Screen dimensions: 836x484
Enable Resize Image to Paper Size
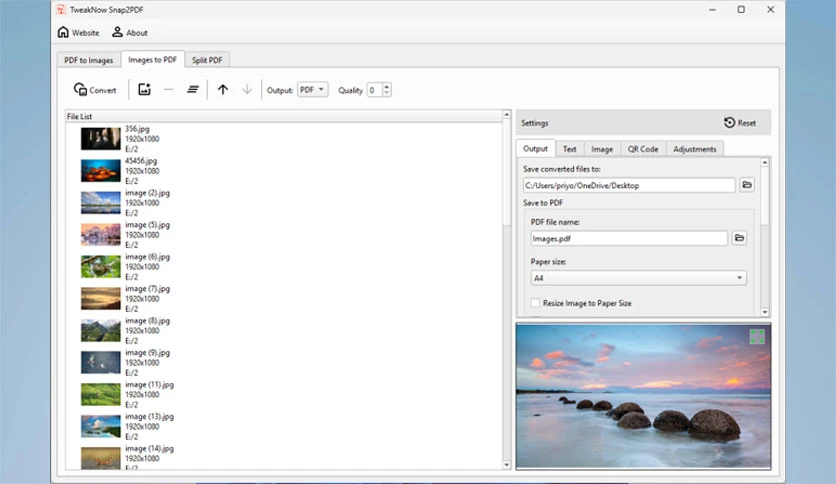click(x=535, y=303)
